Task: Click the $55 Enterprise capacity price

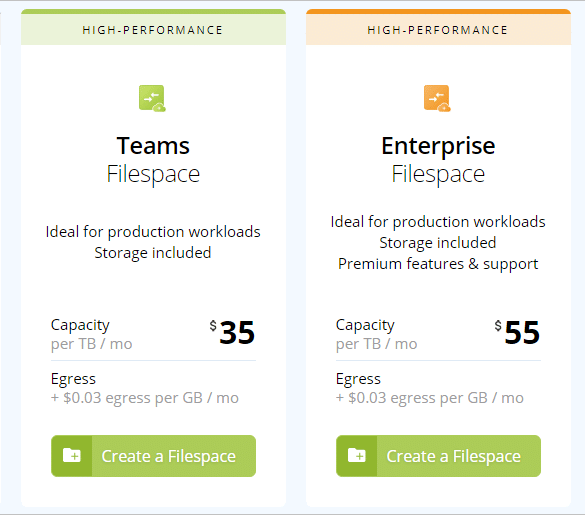Action: tap(517, 332)
